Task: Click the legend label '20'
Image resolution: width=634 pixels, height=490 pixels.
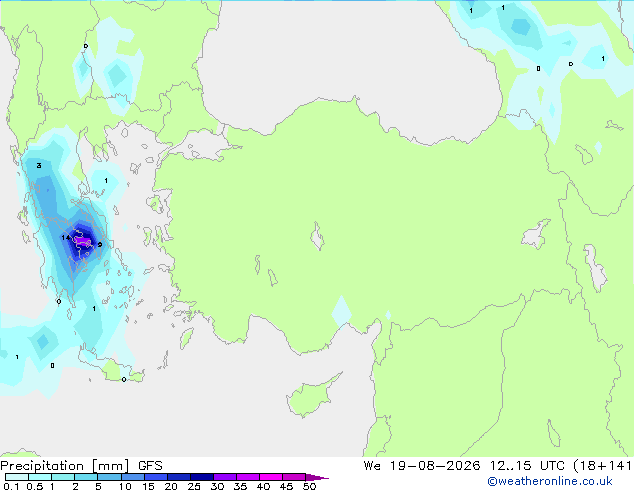Action: [171, 486]
